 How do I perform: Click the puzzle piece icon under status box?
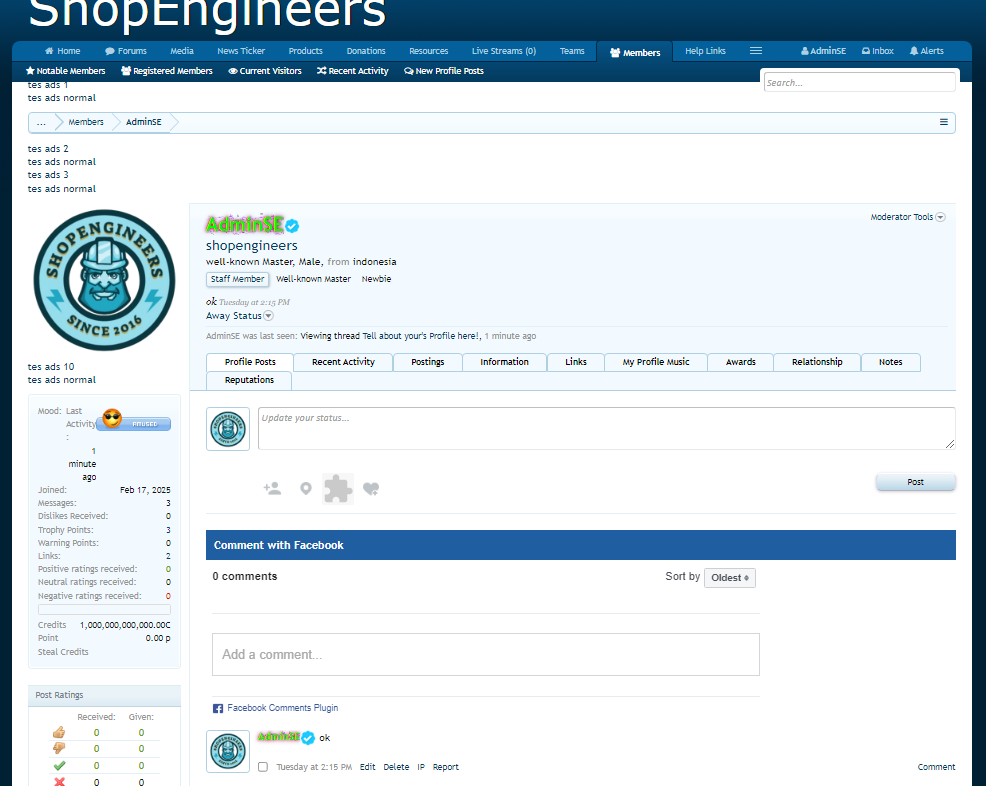click(x=338, y=489)
